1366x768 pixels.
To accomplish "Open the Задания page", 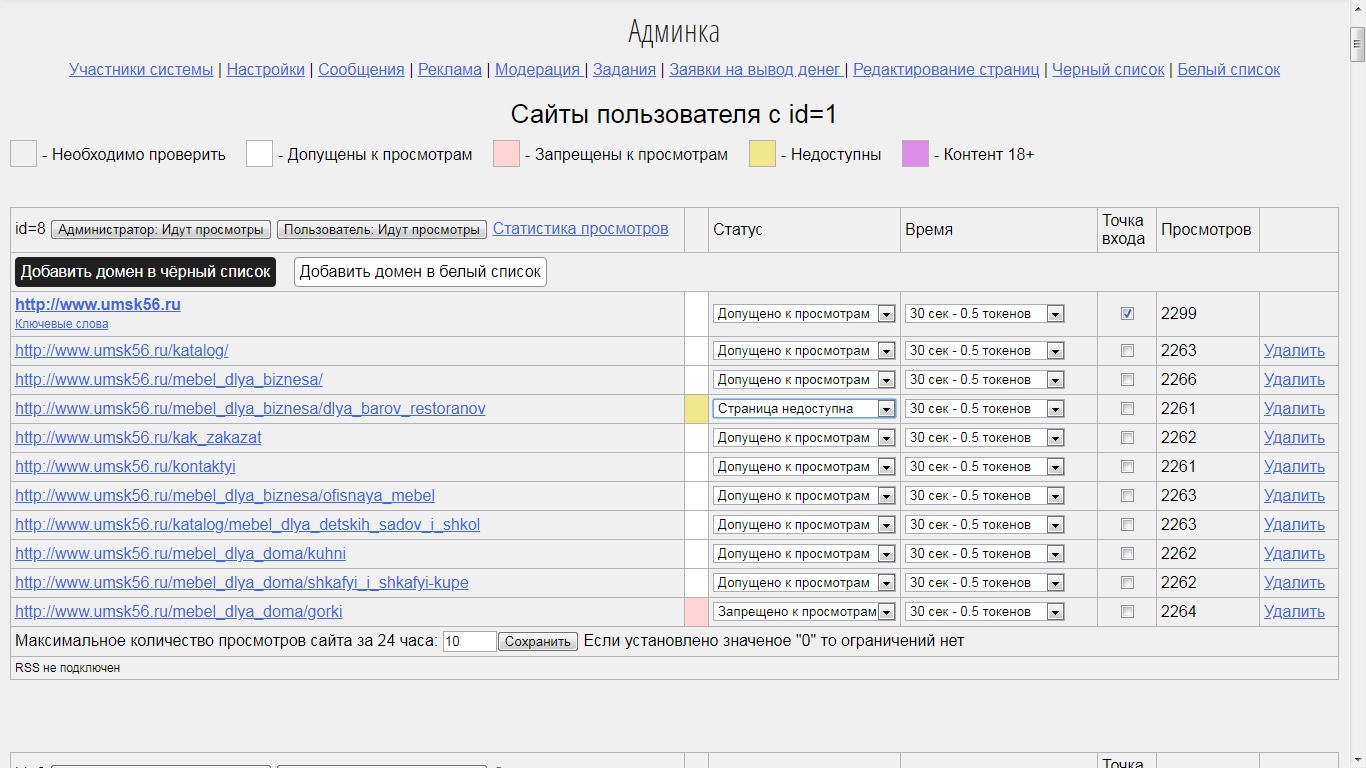I will (x=624, y=69).
